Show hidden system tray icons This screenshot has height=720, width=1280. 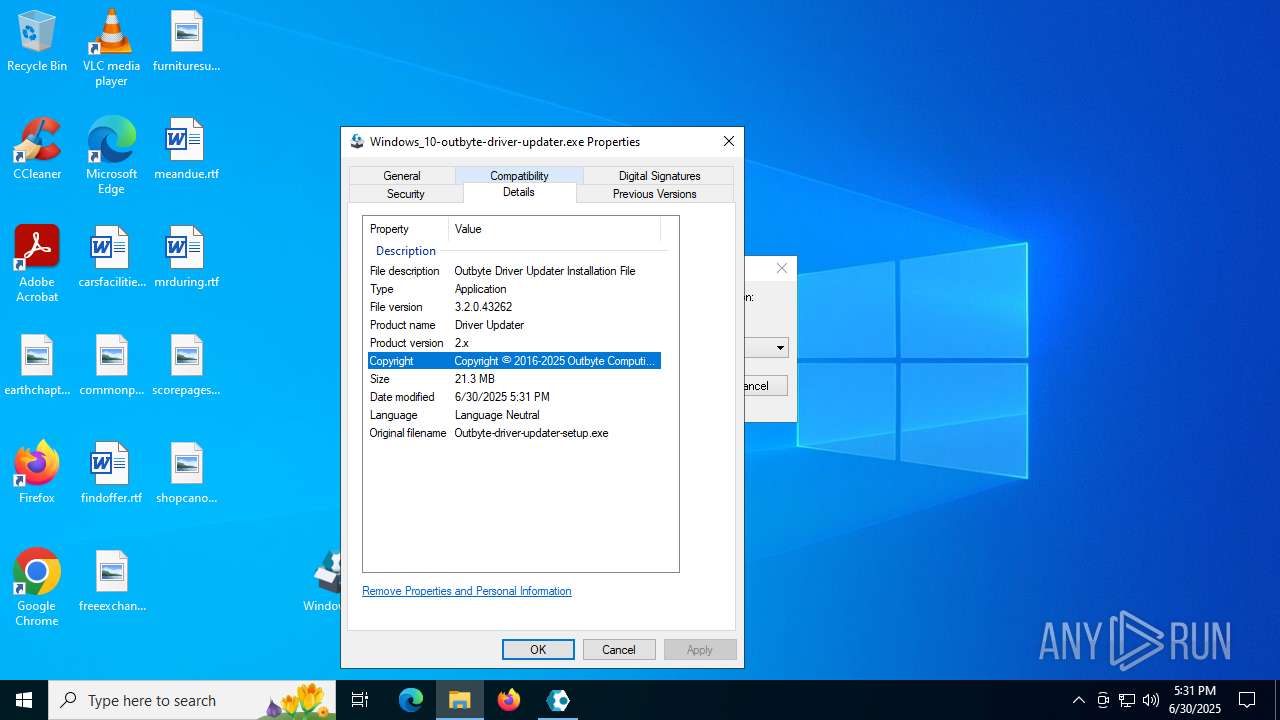[x=1078, y=700]
